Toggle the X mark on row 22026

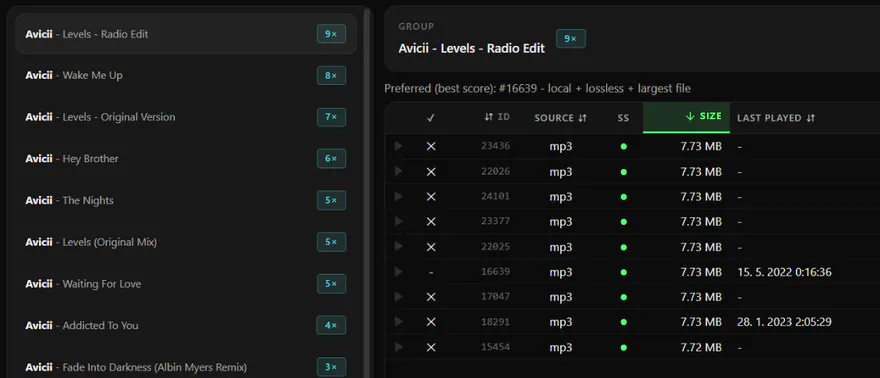pyautogui.click(x=431, y=172)
